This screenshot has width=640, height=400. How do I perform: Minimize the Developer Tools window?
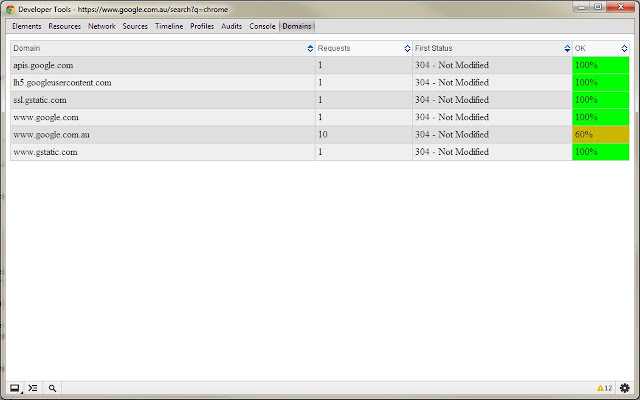click(x=582, y=7)
